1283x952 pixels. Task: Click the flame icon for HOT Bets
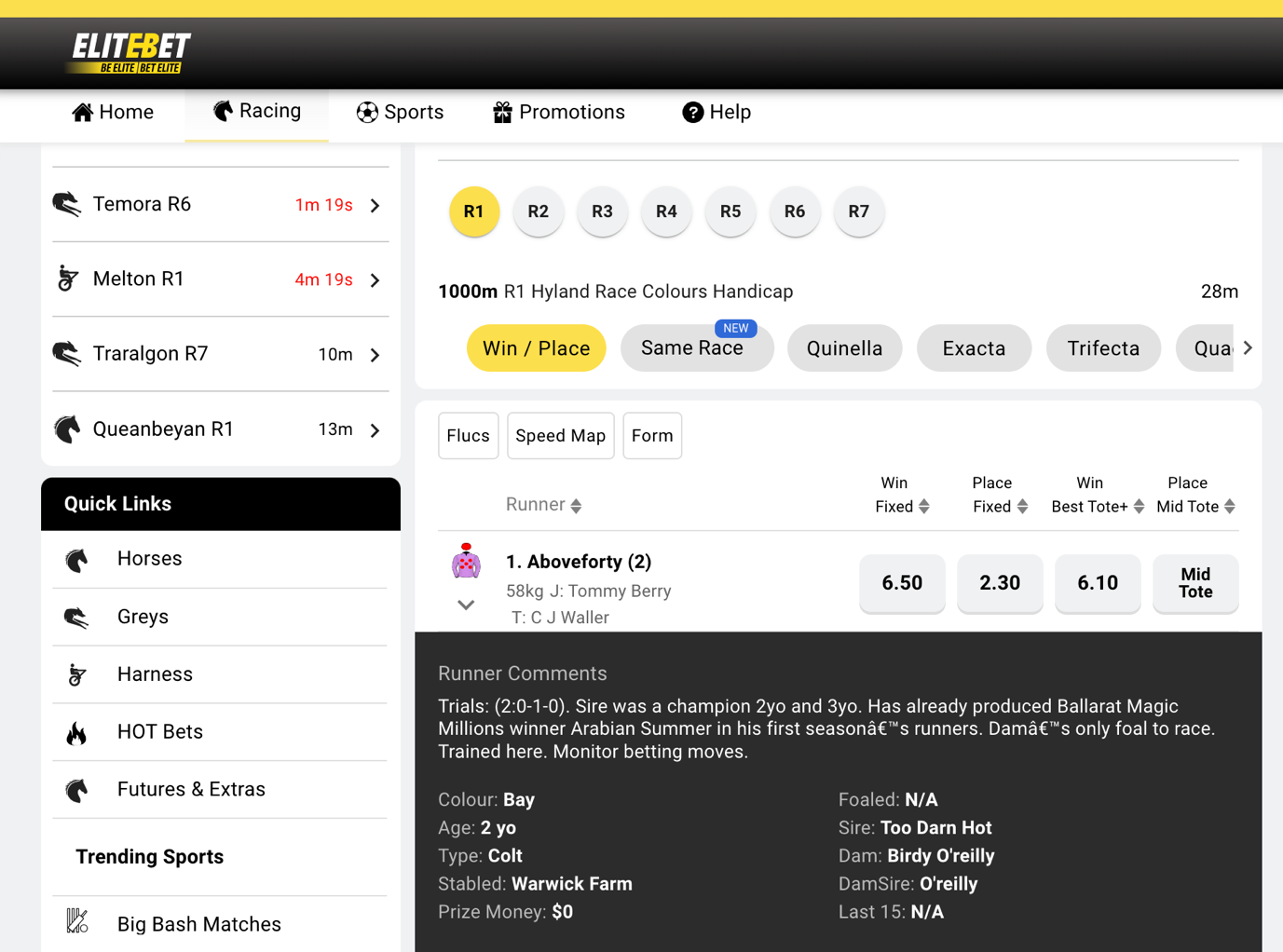click(76, 731)
